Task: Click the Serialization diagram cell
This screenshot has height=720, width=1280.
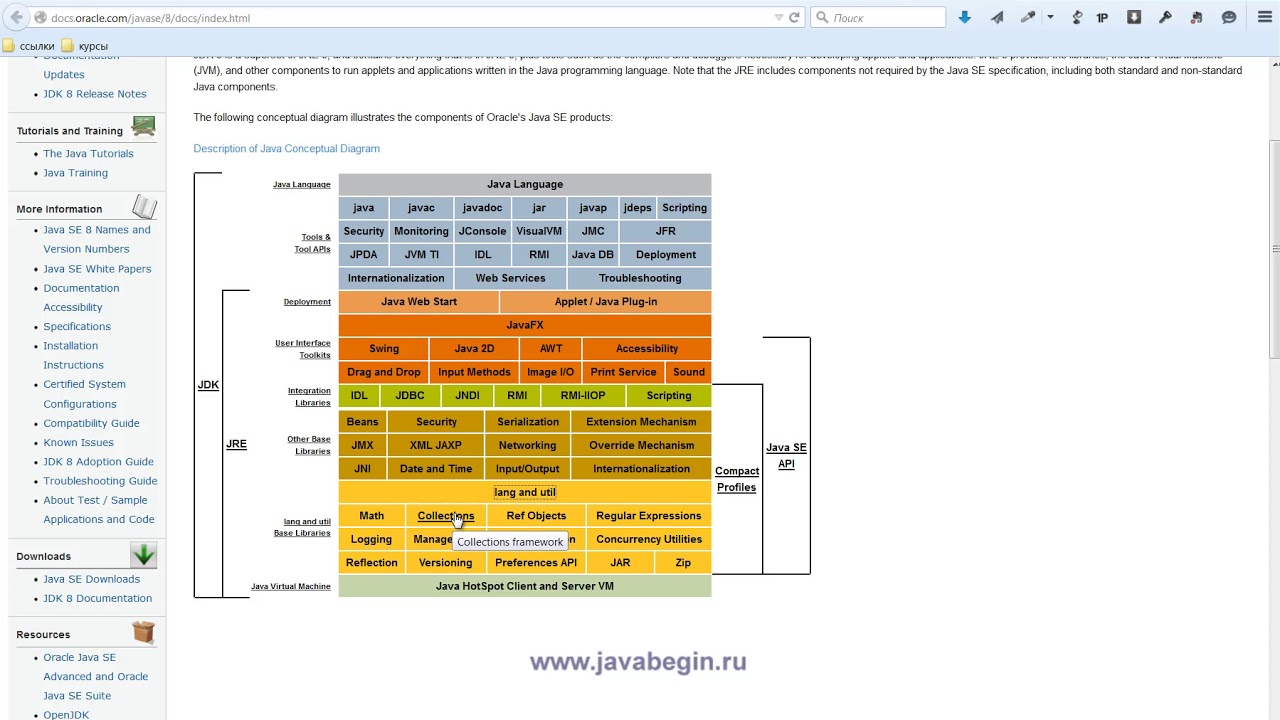Action: coord(528,422)
